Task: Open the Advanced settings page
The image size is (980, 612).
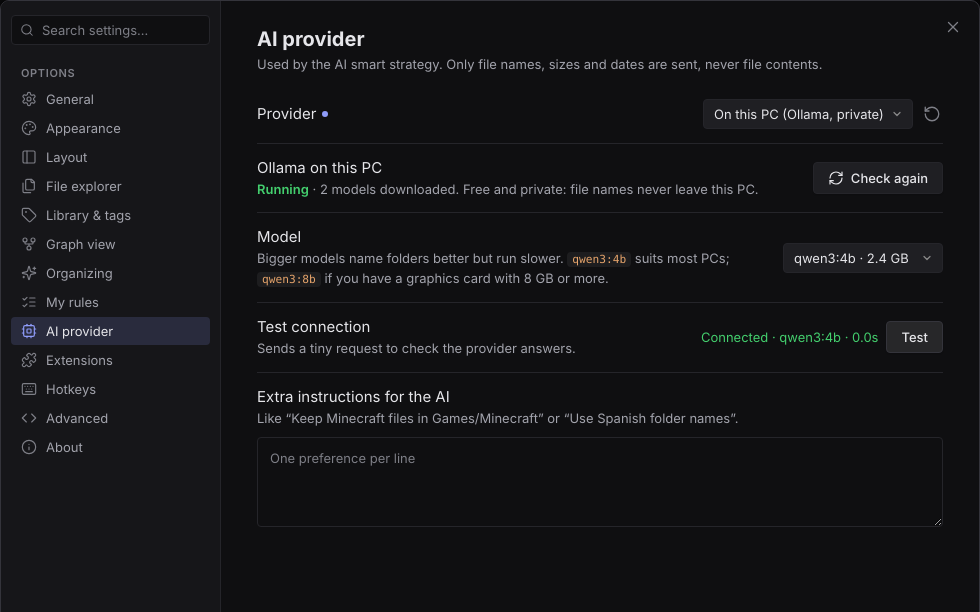Action: tap(111, 418)
